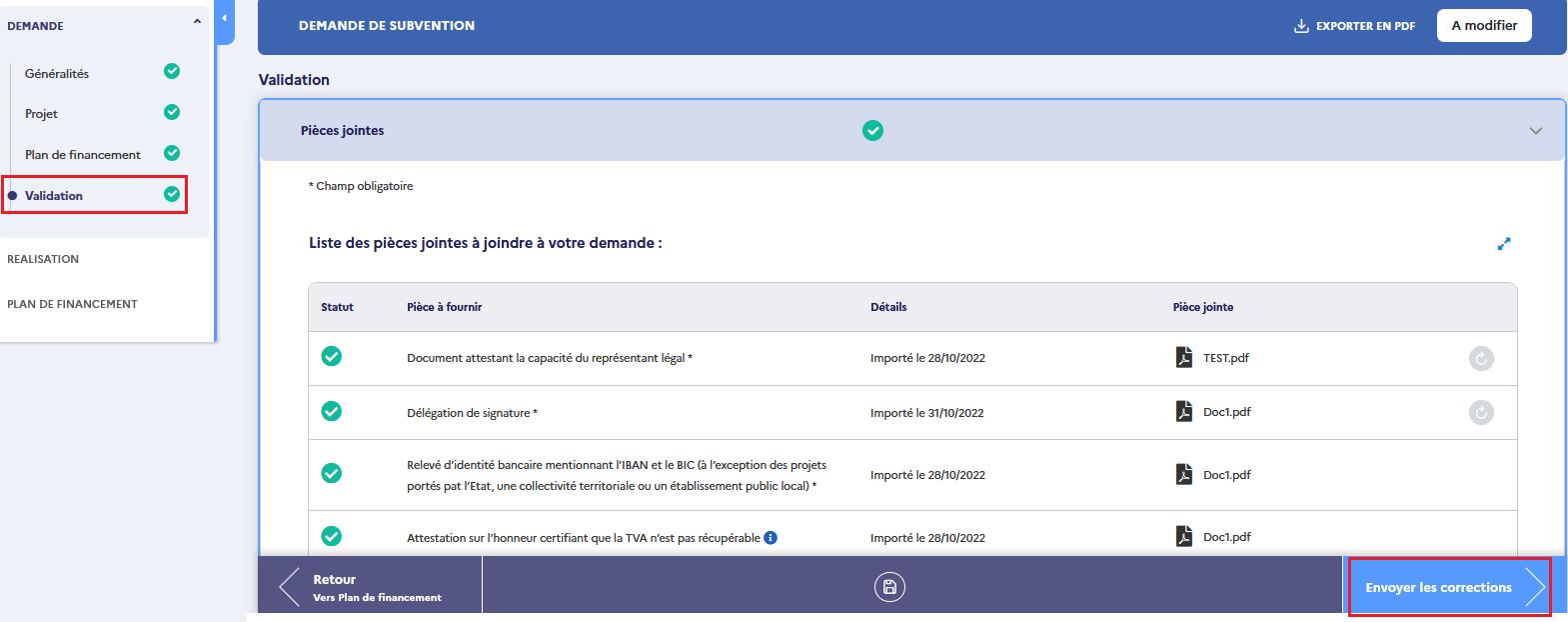This screenshot has width=1568, height=622.
Task: Open the TEST.pdf attachment
Action: point(1225,357)
